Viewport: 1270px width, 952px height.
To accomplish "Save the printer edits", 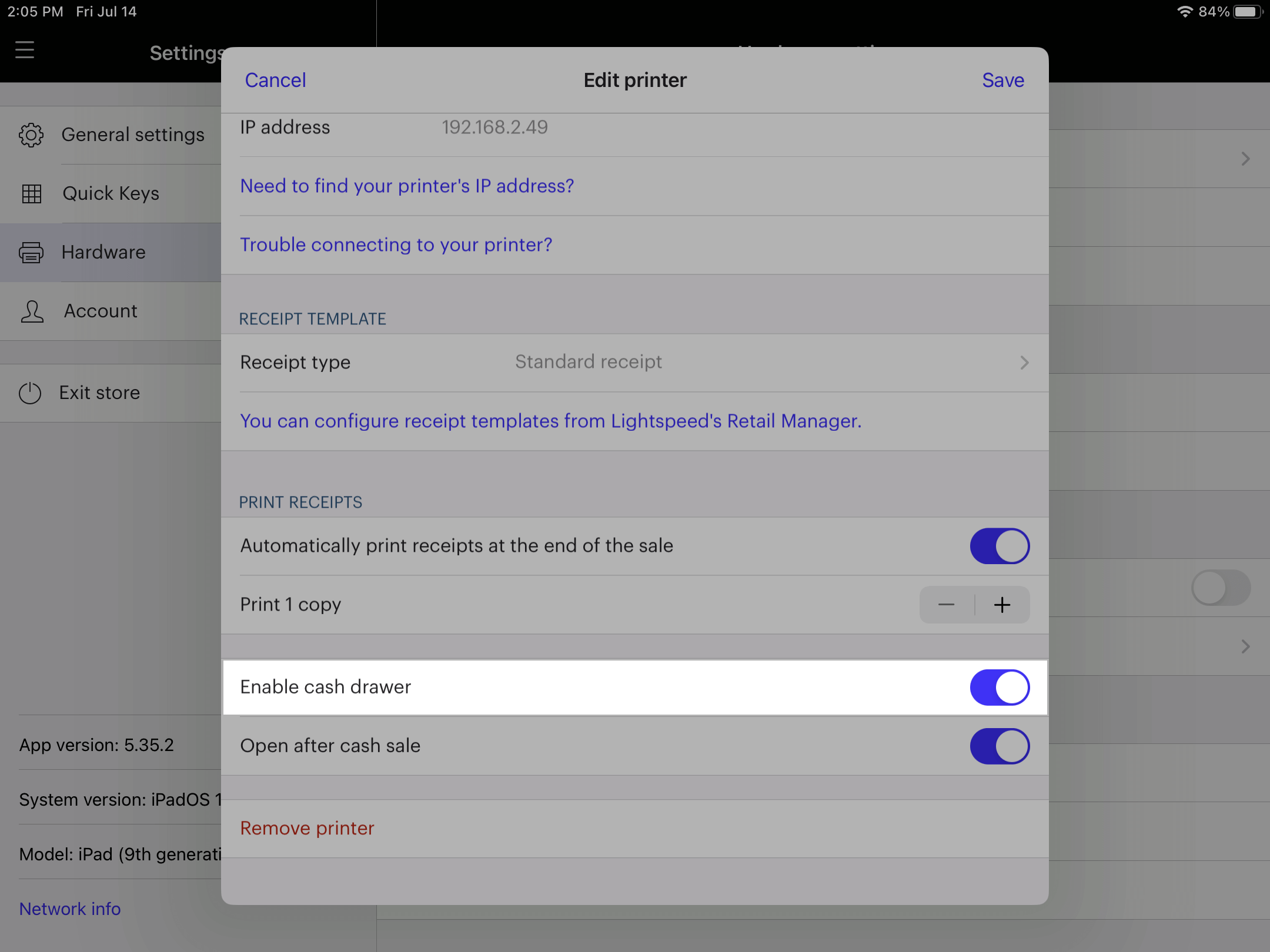I will coord(1002,81).
